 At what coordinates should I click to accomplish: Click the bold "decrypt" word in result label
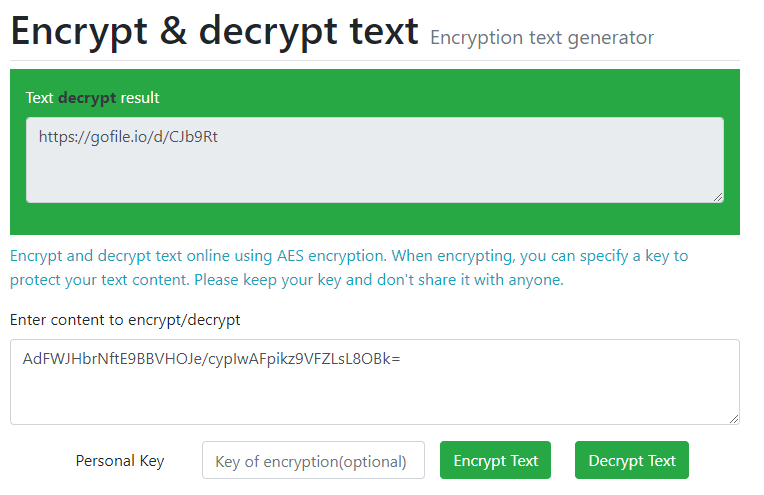[x=87, y=98]
